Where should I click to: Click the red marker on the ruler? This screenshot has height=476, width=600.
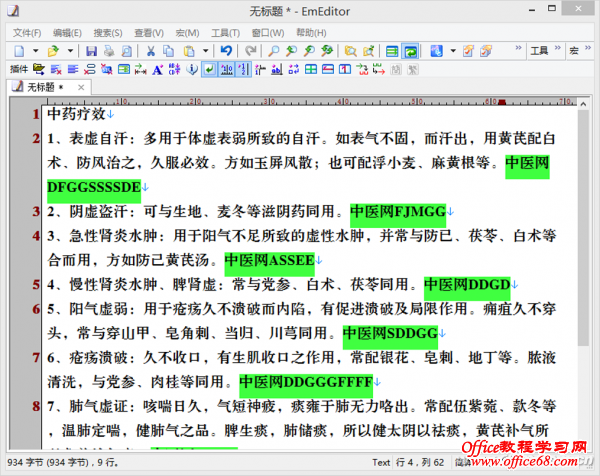[x=502, y=102]
